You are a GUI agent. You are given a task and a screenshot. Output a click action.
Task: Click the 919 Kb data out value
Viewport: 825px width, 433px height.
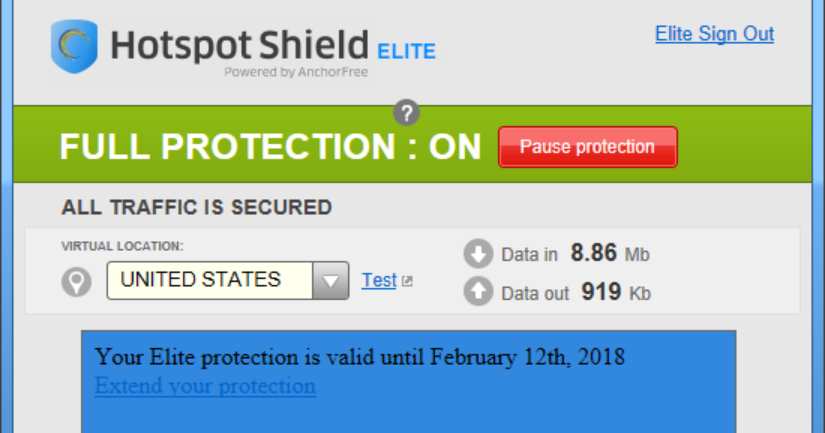[615, 293]
